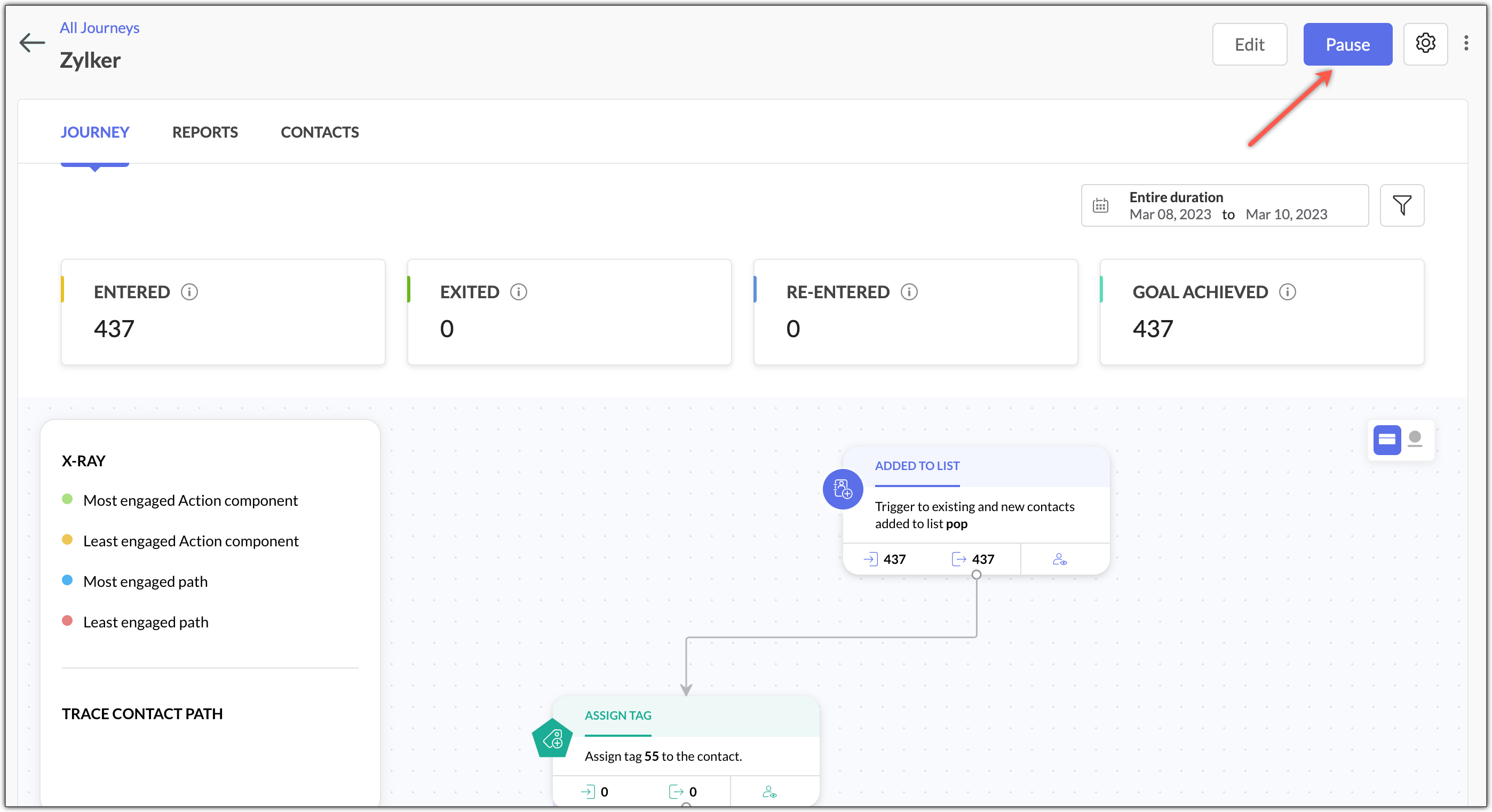
Task: Click the settings gear icon
Action: (x=1426, y=45)
